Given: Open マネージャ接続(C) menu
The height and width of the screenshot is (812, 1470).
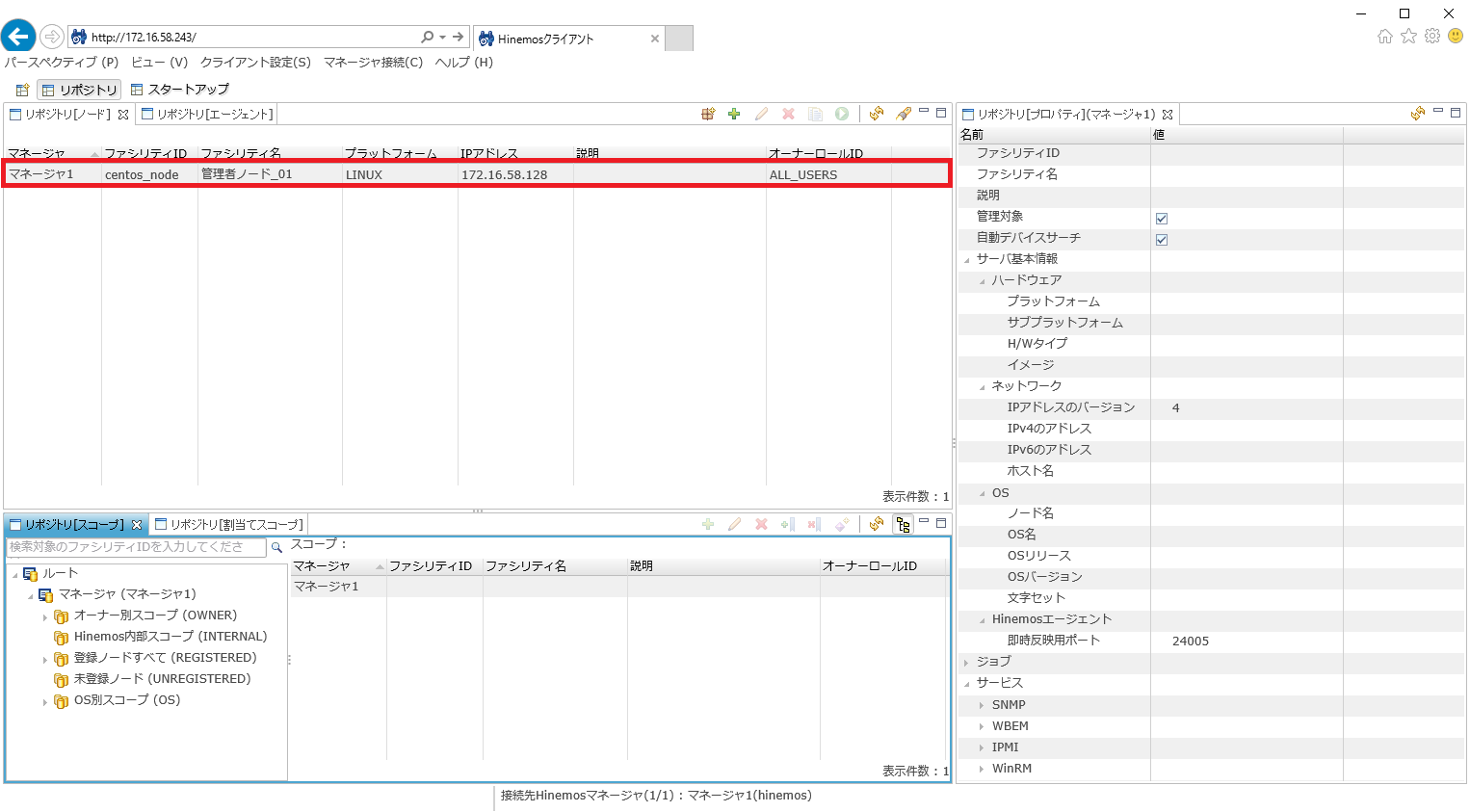Looking at the screenshot, I should tap(374, 63).
